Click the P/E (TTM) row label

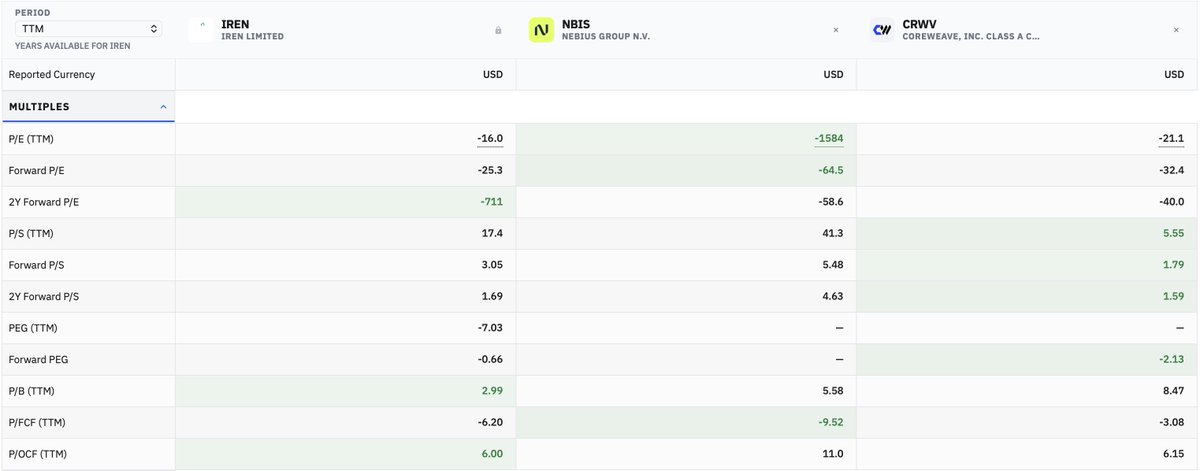(33, 139)
